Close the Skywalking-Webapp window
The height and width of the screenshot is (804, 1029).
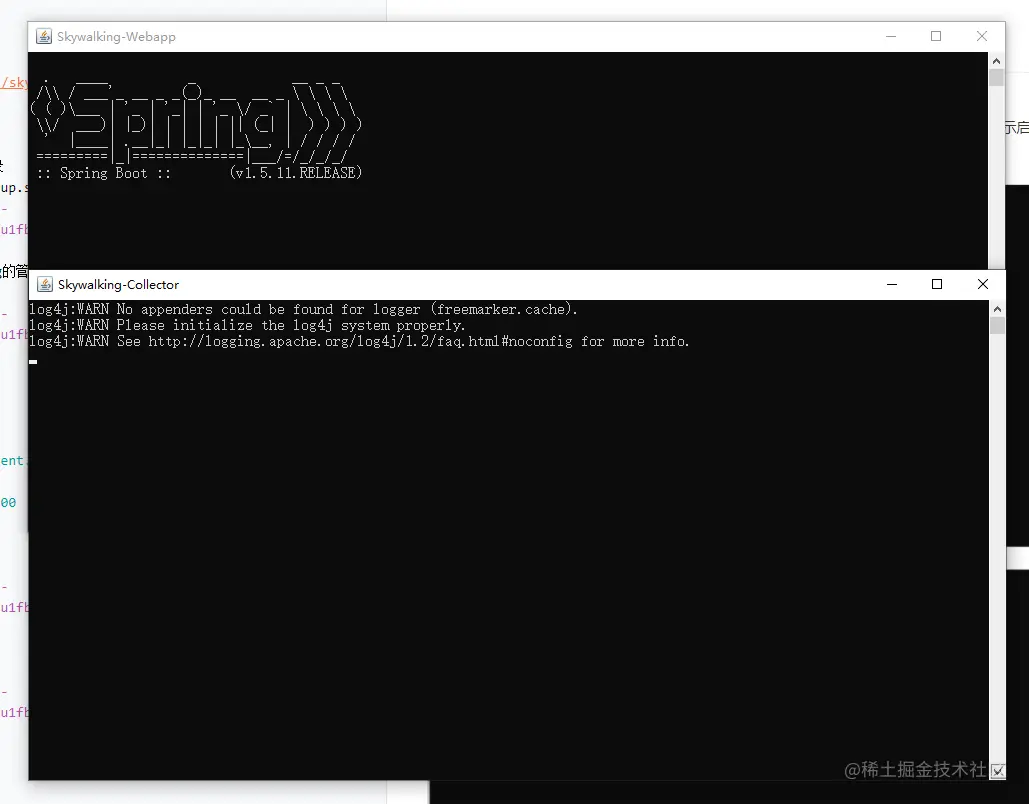[x=982, y=37]
